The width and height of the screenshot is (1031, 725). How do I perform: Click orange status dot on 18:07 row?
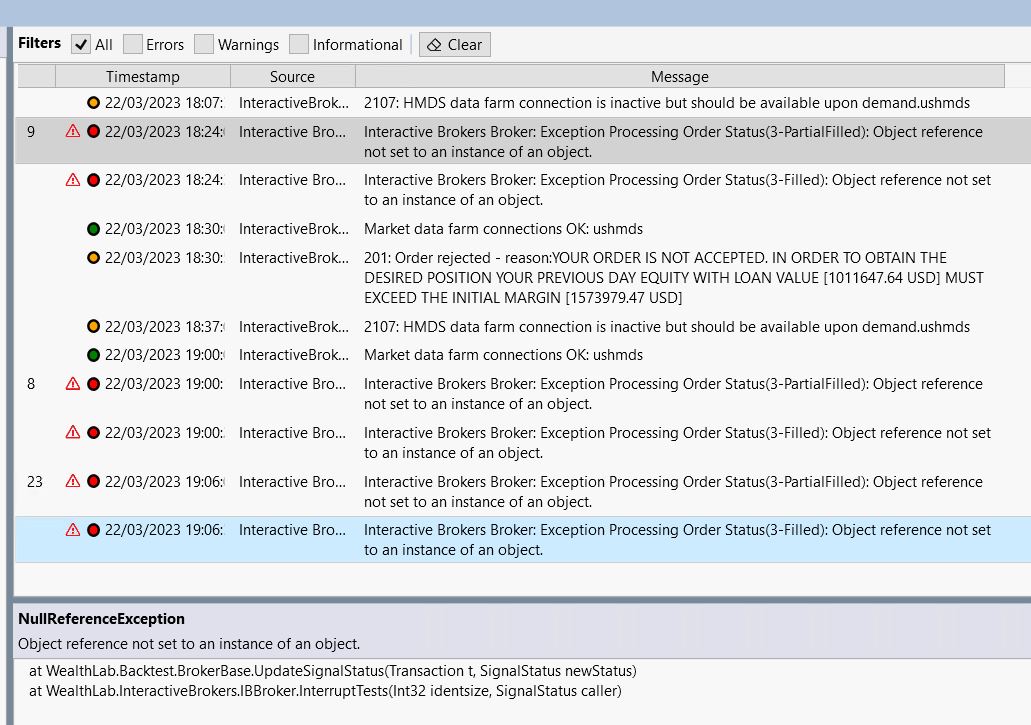click(93, 102)
